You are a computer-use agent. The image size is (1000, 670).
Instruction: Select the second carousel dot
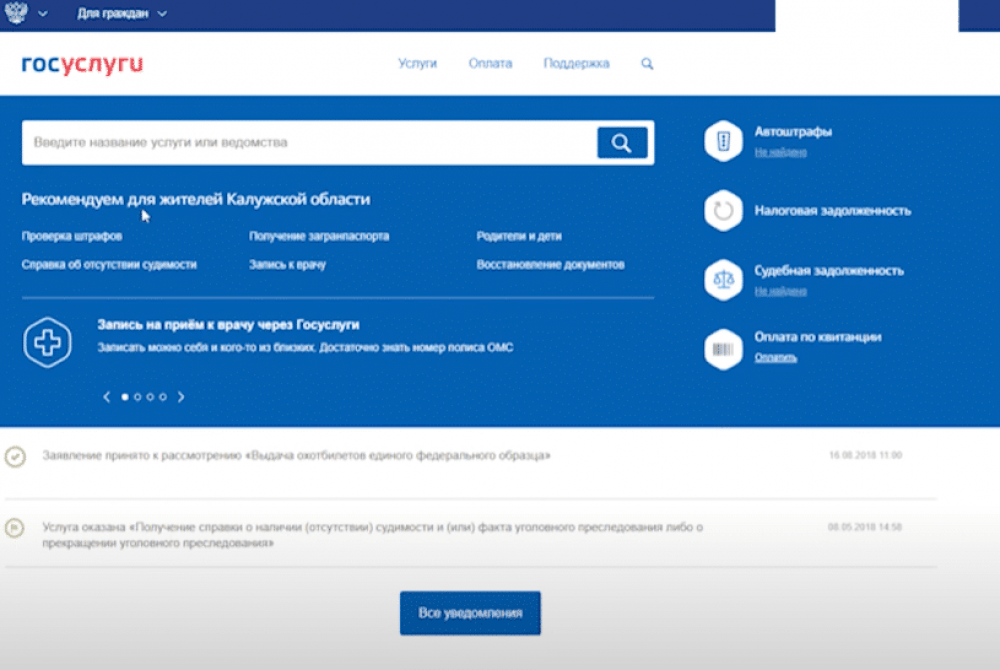(x=138, y=397)
